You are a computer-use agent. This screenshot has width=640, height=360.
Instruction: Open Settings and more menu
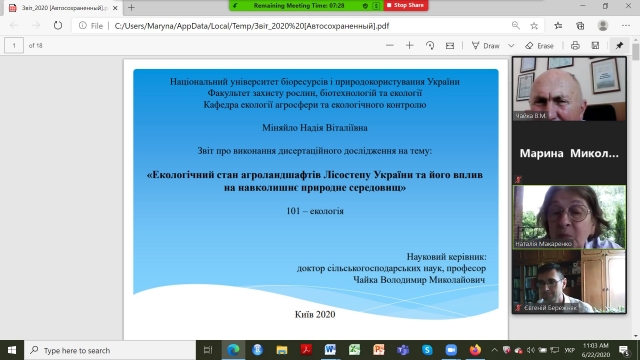tap(626, 26)
